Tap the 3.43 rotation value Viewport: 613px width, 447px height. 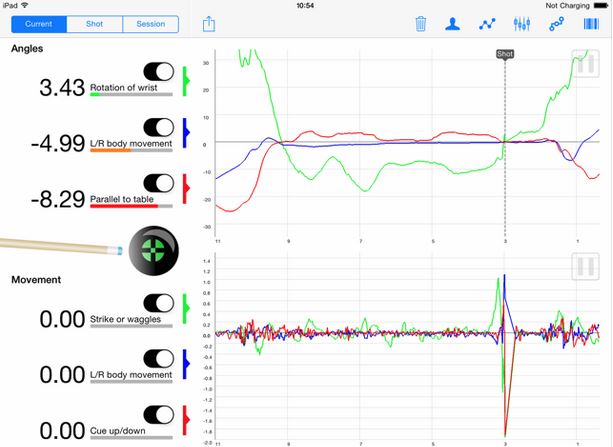(x=62, y=88)
